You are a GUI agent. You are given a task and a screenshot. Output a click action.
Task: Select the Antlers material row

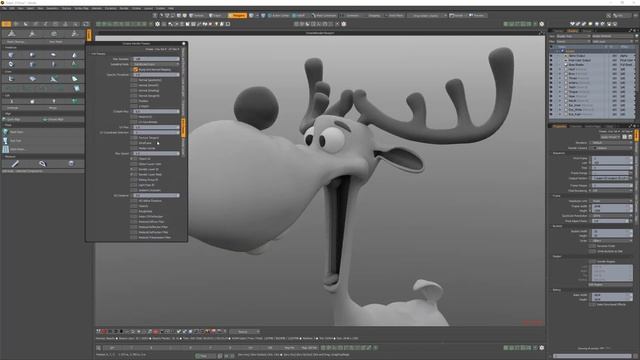coord(592,83)
